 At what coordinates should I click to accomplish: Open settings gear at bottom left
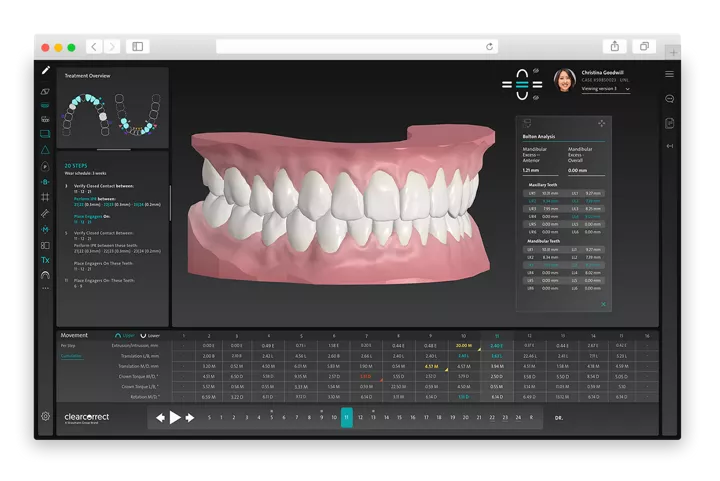point(45,416)
